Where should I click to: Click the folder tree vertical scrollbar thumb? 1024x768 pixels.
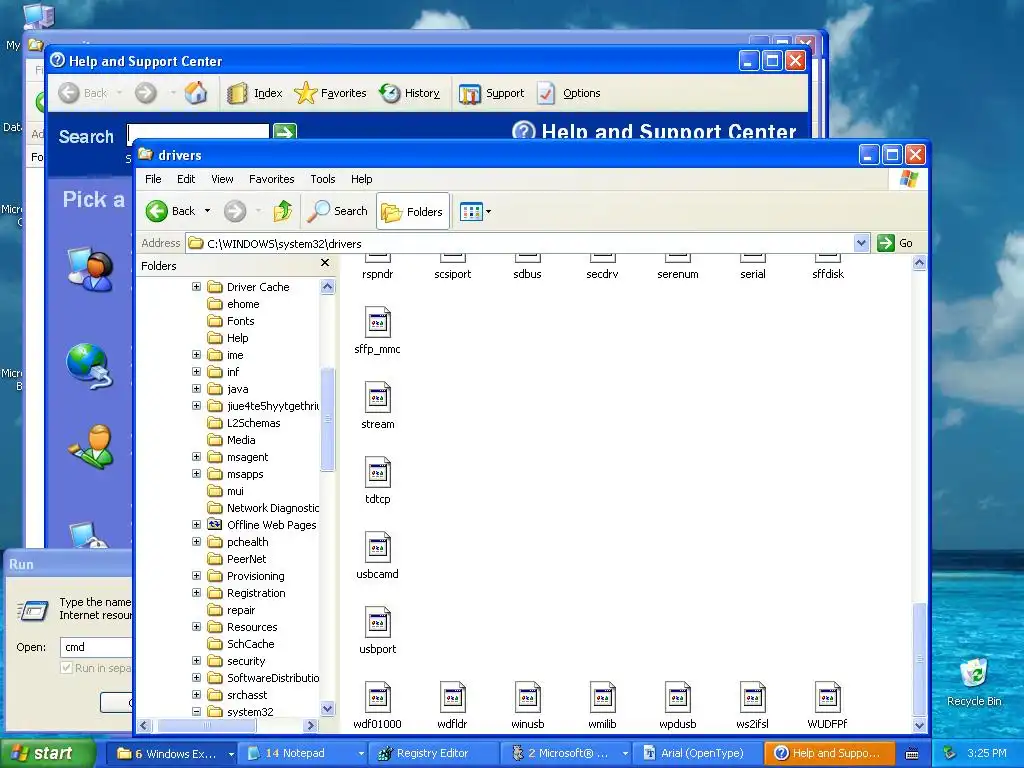click(328, 419)
